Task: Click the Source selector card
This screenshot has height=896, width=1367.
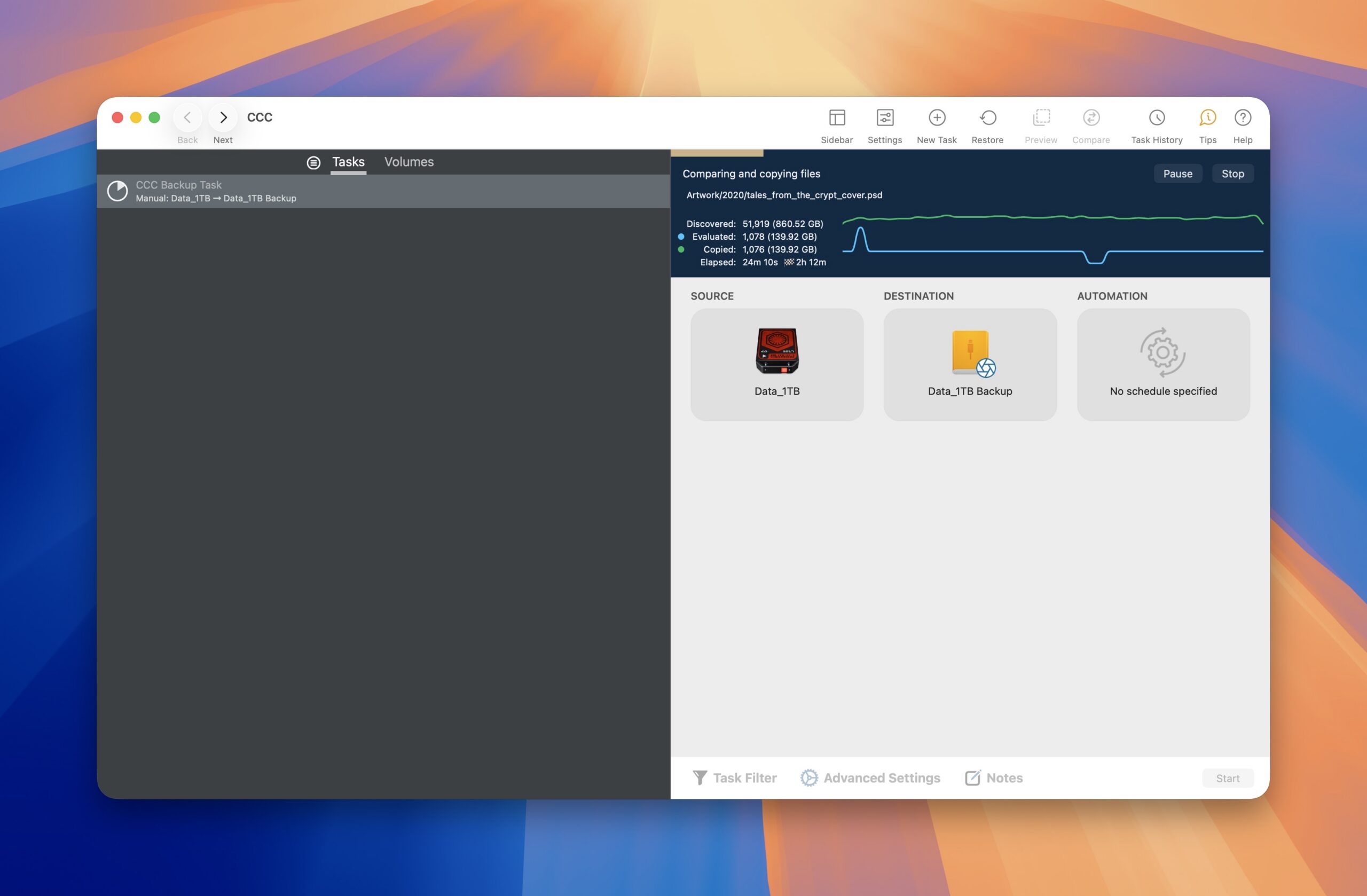Action: click(776, 365)
